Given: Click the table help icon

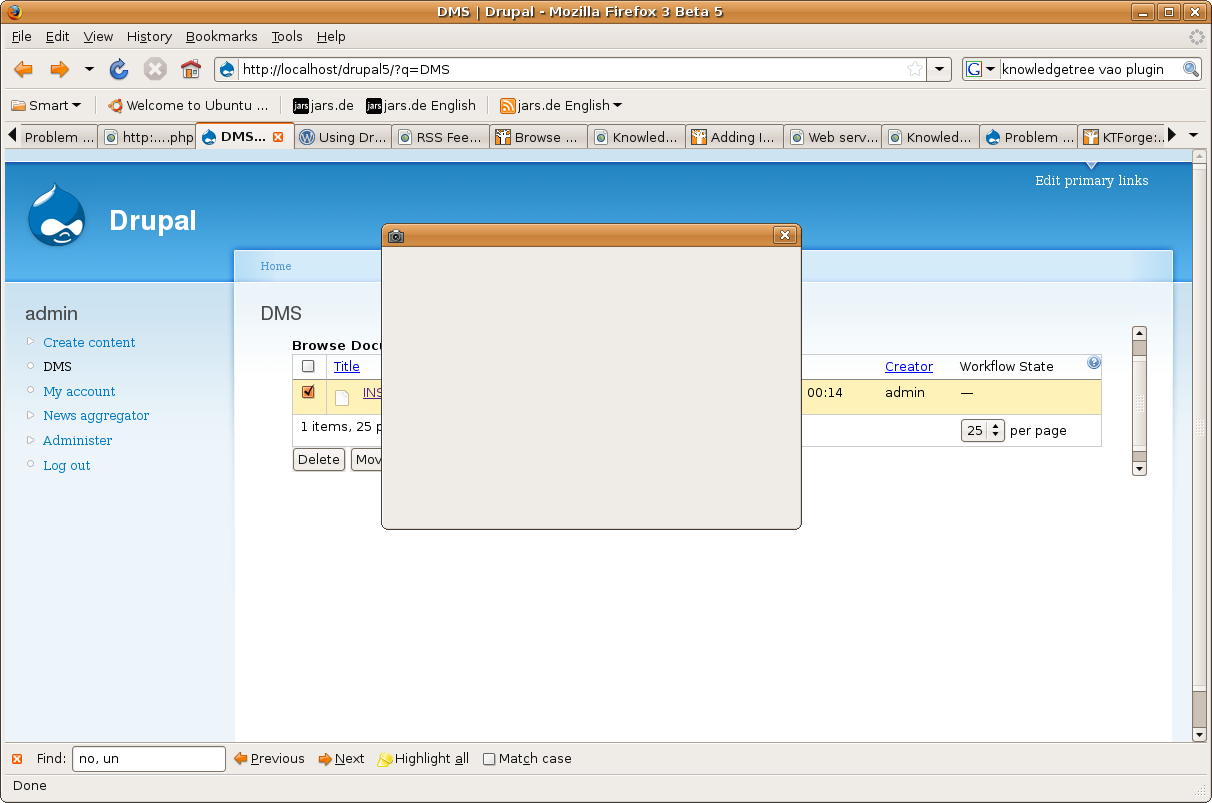Looking at the screenshot, I should pyautogui.click(x=1094, y=363).
